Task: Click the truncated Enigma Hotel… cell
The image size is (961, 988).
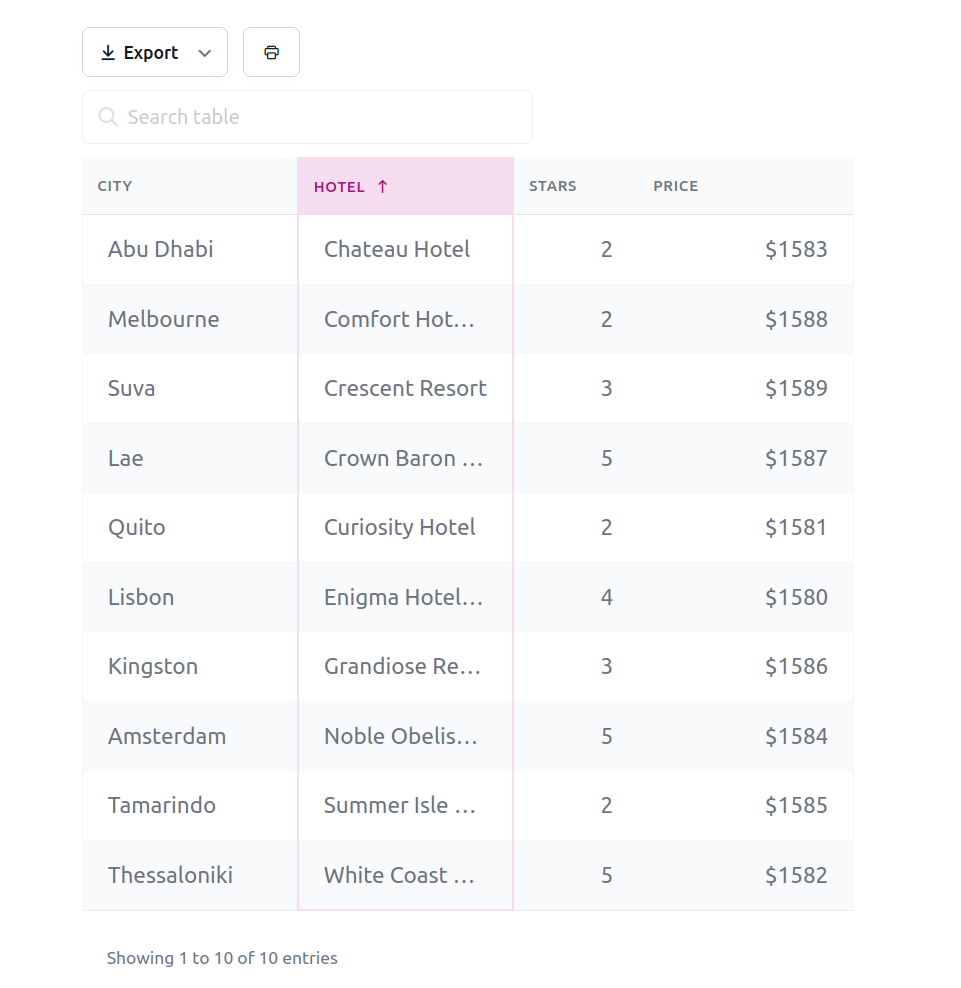Action: point(405,597)
